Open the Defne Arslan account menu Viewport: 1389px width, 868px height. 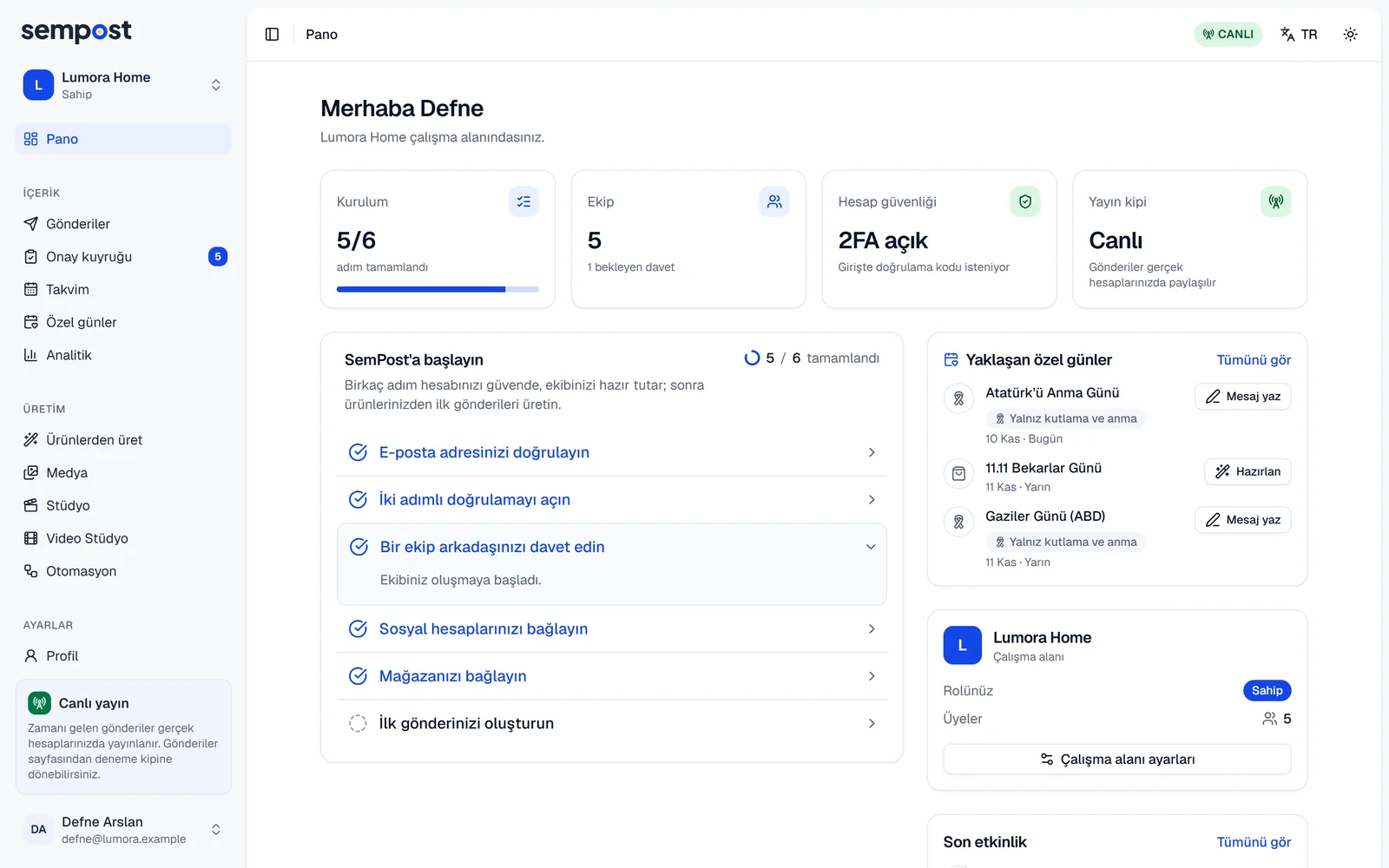[123, 830]
